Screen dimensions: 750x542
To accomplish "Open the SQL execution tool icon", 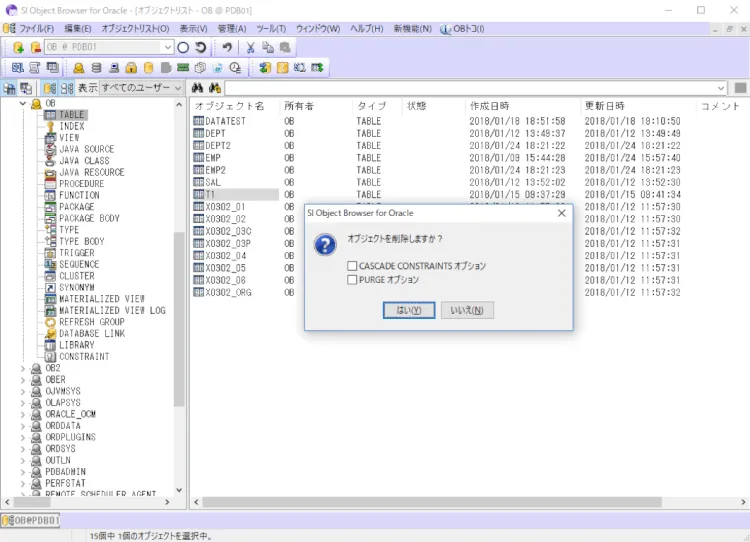I will pyautogui.click(x=18, y=68).
